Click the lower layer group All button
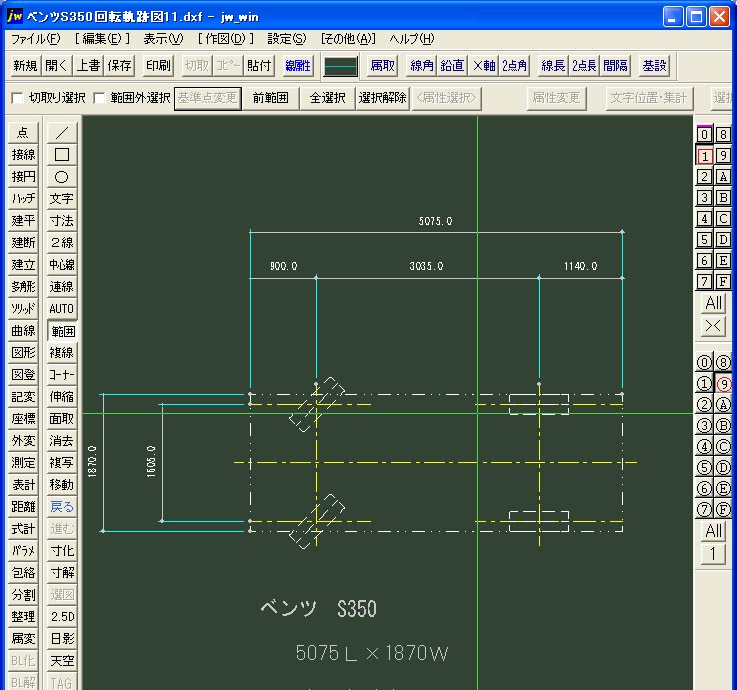Viewport: 737px width, 690px height. pos(713,531)
